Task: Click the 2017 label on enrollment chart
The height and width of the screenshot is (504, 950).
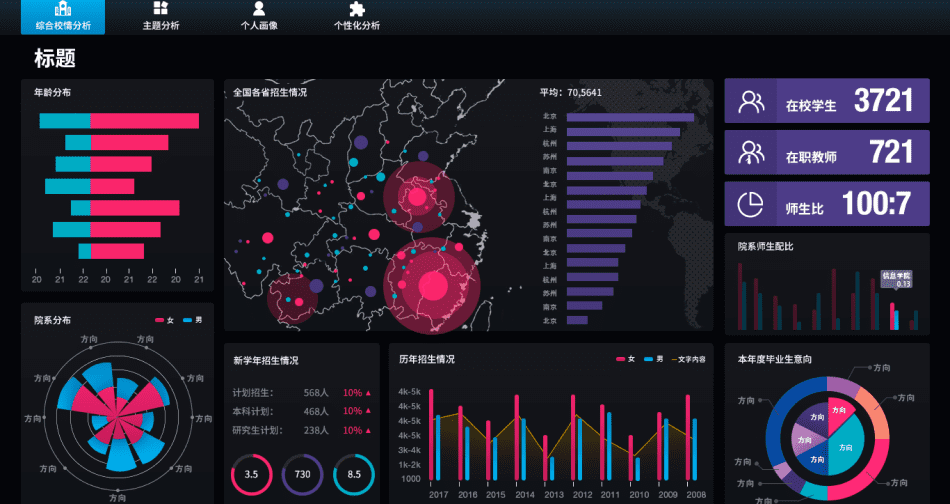Action: point(439,494)
